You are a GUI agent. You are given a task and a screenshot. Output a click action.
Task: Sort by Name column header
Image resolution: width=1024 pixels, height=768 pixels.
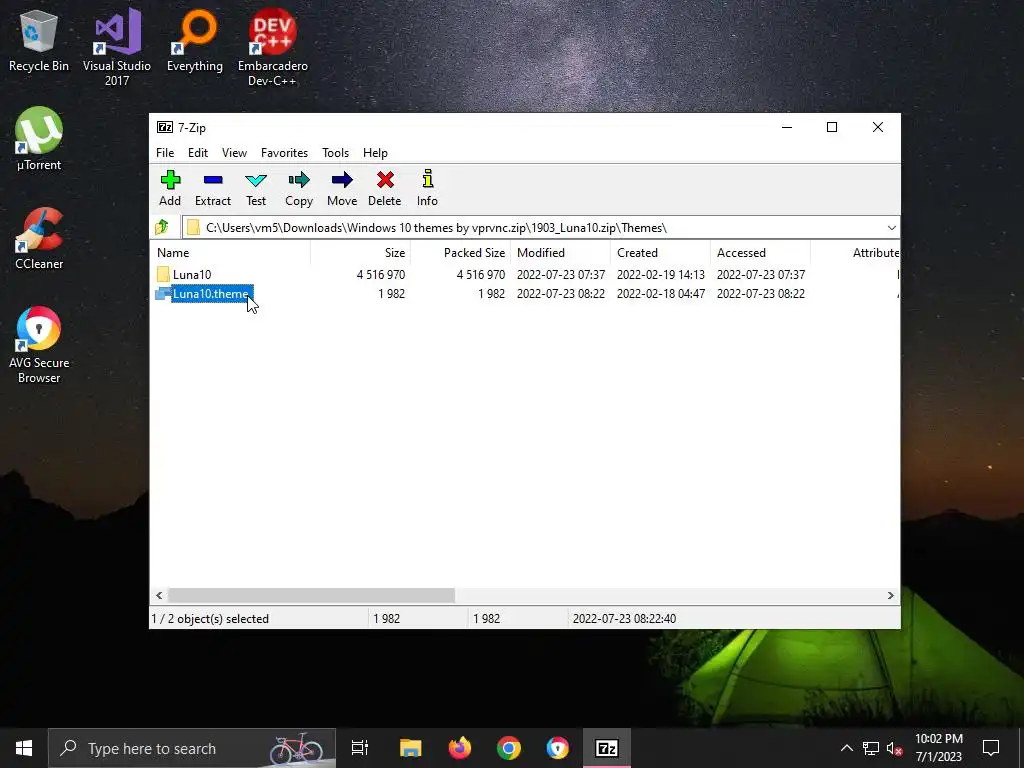(x=231, y=253)
